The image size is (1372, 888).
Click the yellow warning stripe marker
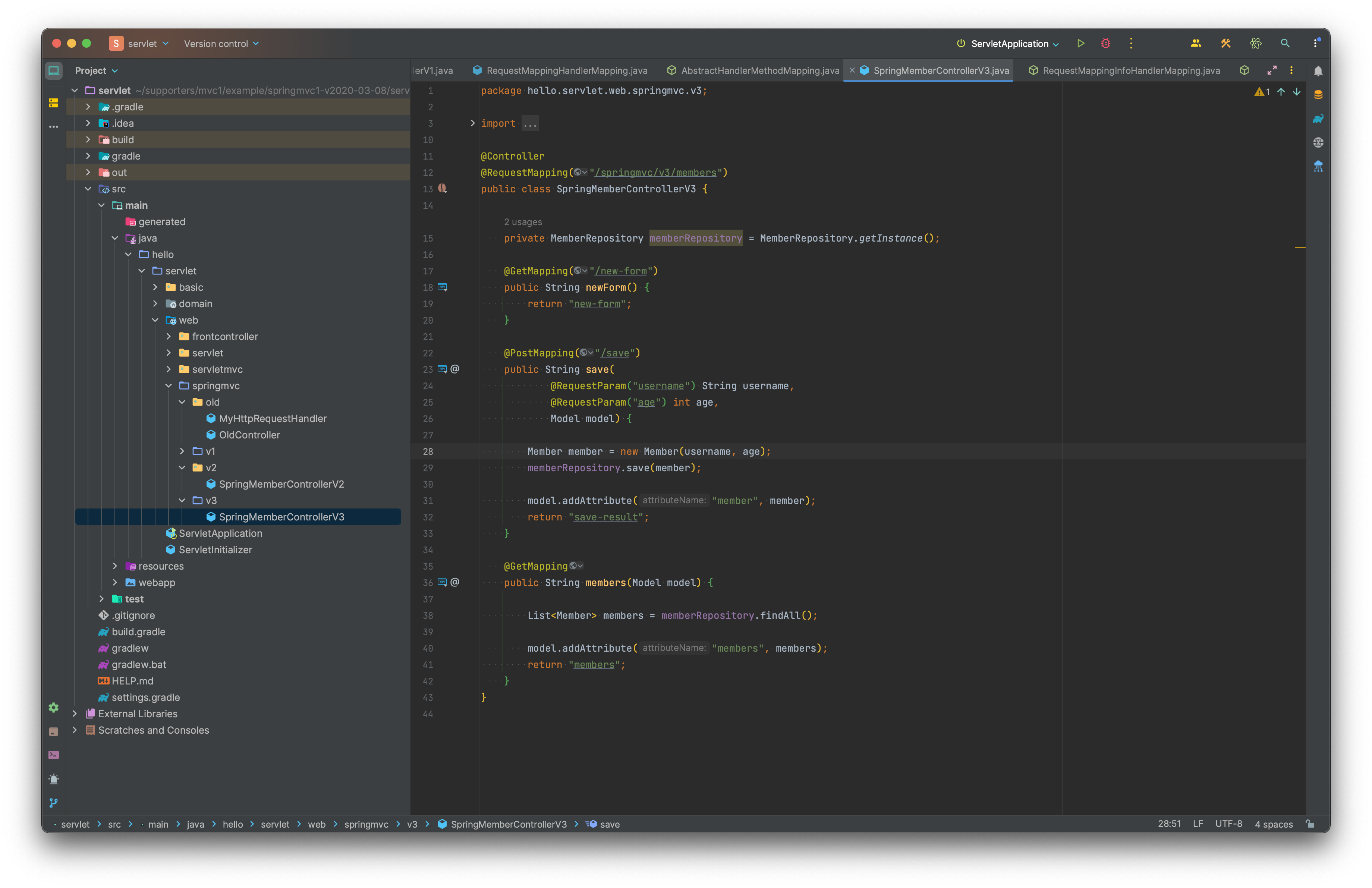coord(1300,247)
